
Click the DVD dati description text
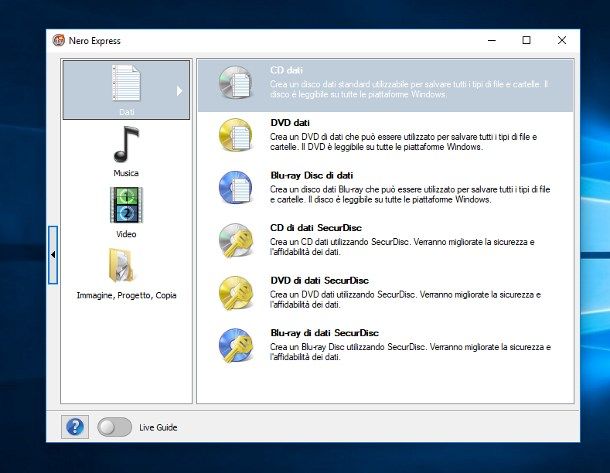click(x=403, y=142)
